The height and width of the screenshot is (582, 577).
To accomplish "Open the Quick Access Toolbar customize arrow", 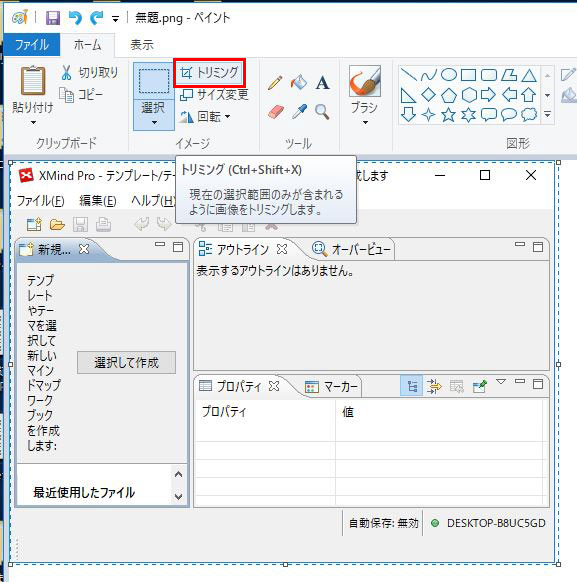I will click(115, 19).
